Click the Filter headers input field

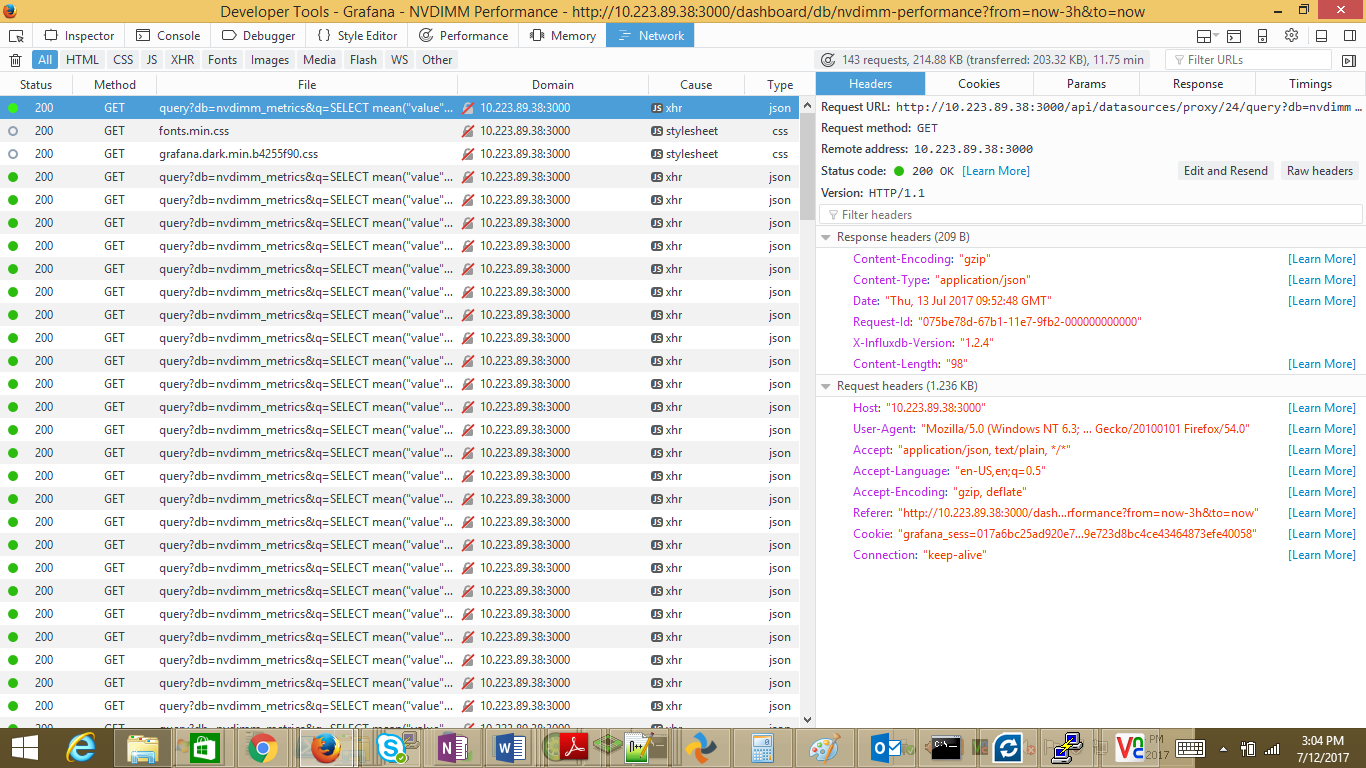pyautogui.click(x=1091, y=215)
